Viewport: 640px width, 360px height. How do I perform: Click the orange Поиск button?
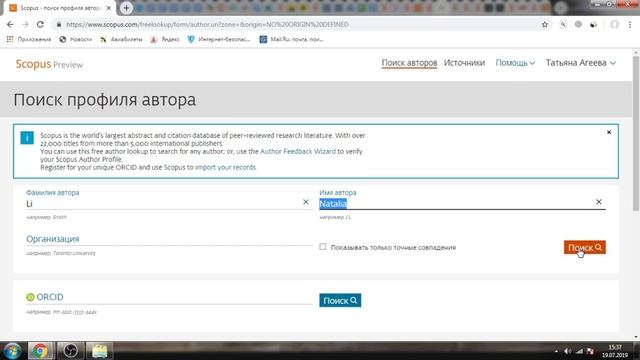tap(584, 247)
